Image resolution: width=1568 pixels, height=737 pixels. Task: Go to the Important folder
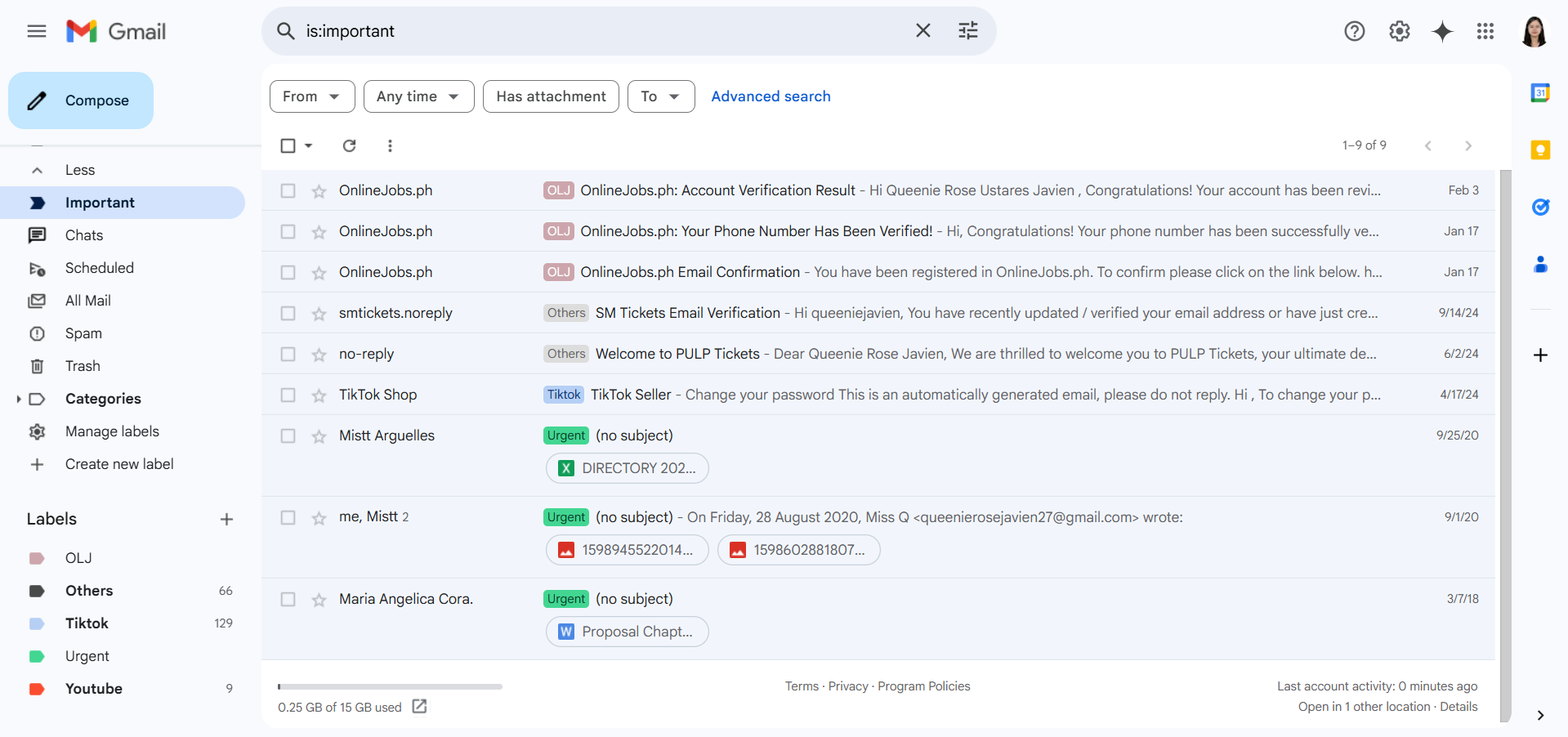coord(123,203)
